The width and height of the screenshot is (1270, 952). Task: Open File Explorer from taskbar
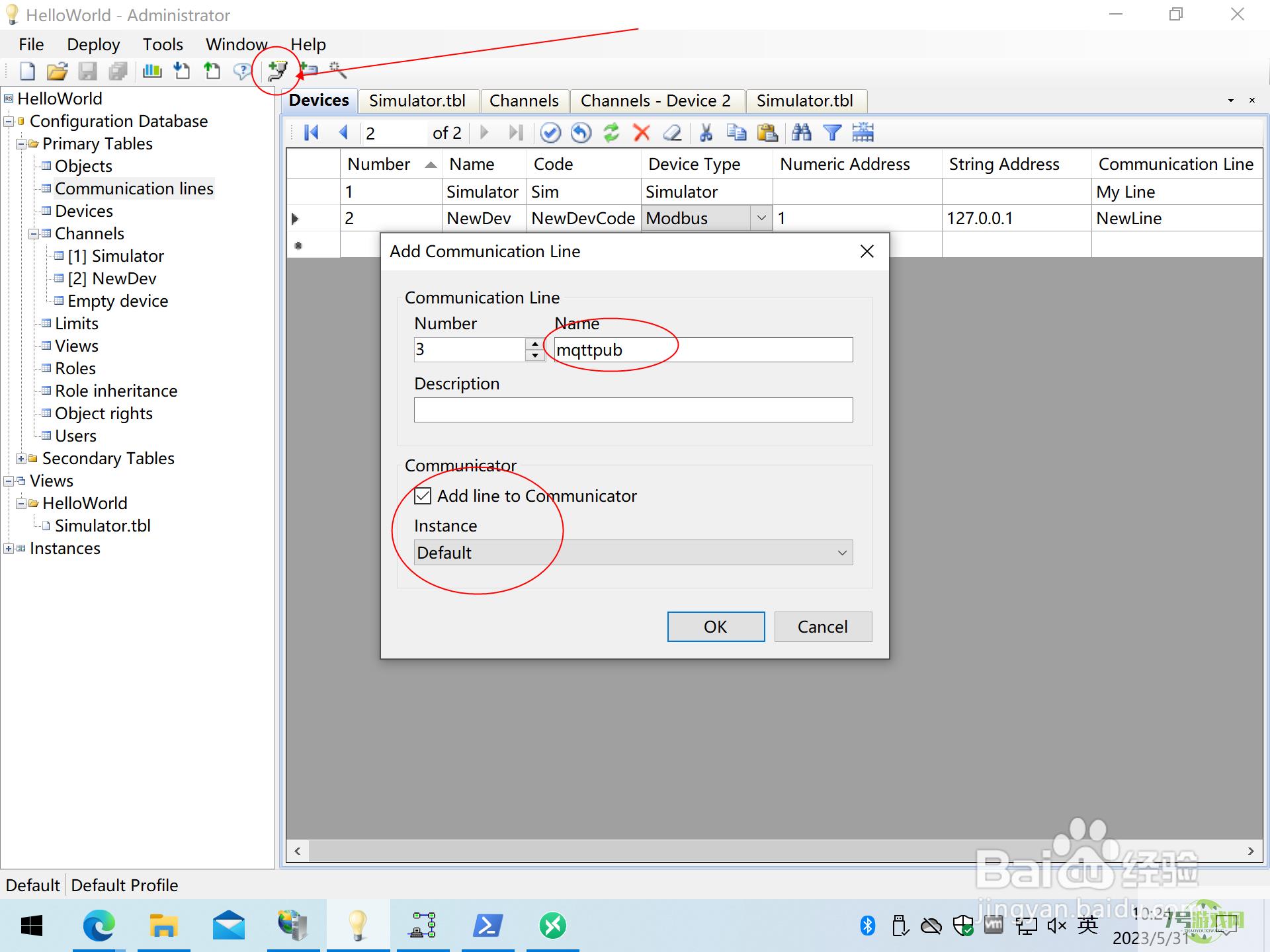(x=163, y=926)
